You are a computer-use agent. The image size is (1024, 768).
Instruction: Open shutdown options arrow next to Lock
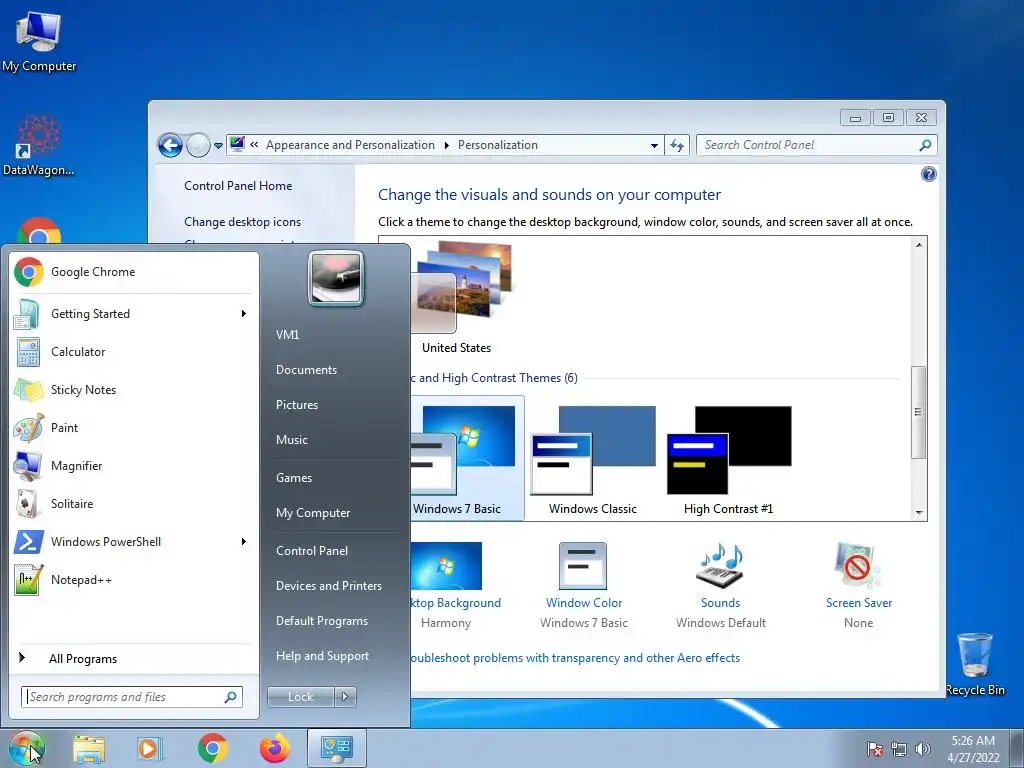[x=345, y=697]
